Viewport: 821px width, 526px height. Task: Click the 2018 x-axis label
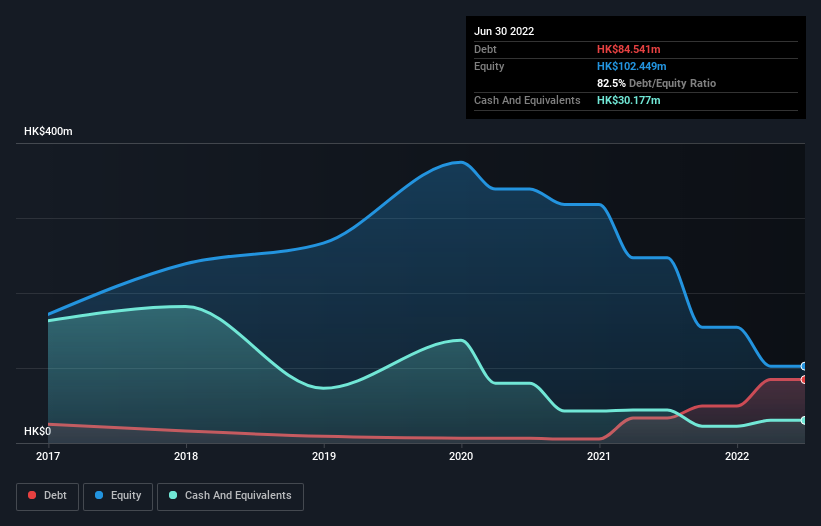186,456
